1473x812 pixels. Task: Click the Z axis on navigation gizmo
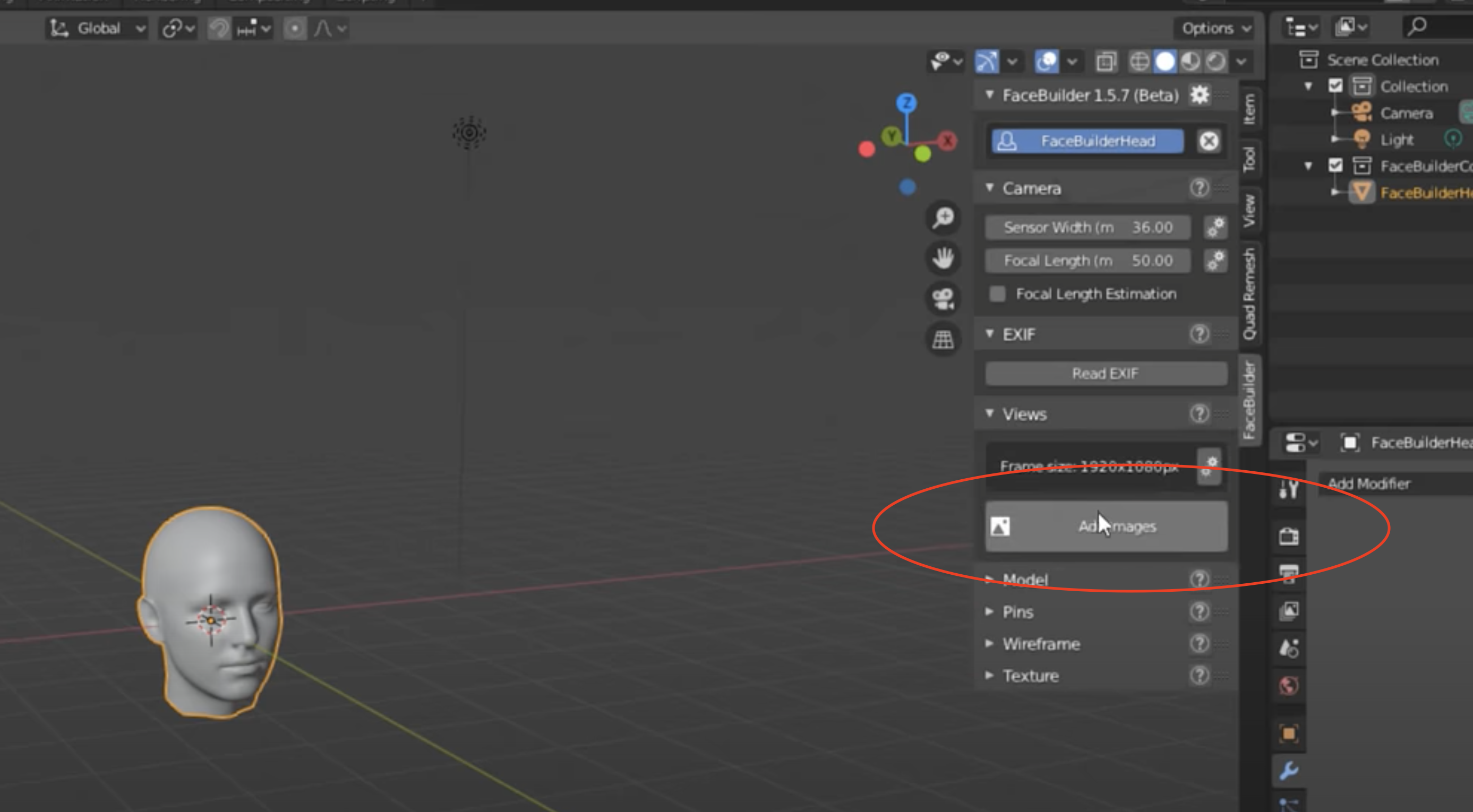tap(906, 103)
